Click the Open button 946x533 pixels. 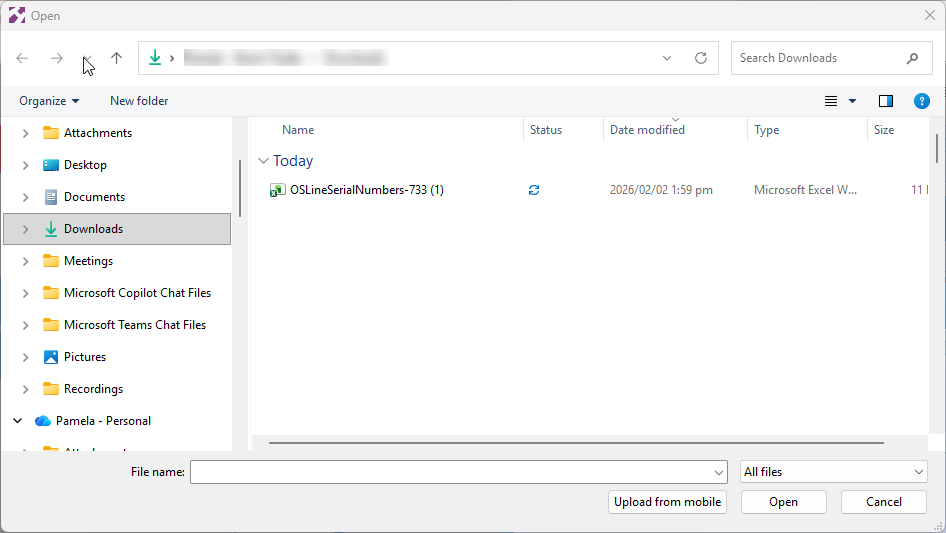784,502
